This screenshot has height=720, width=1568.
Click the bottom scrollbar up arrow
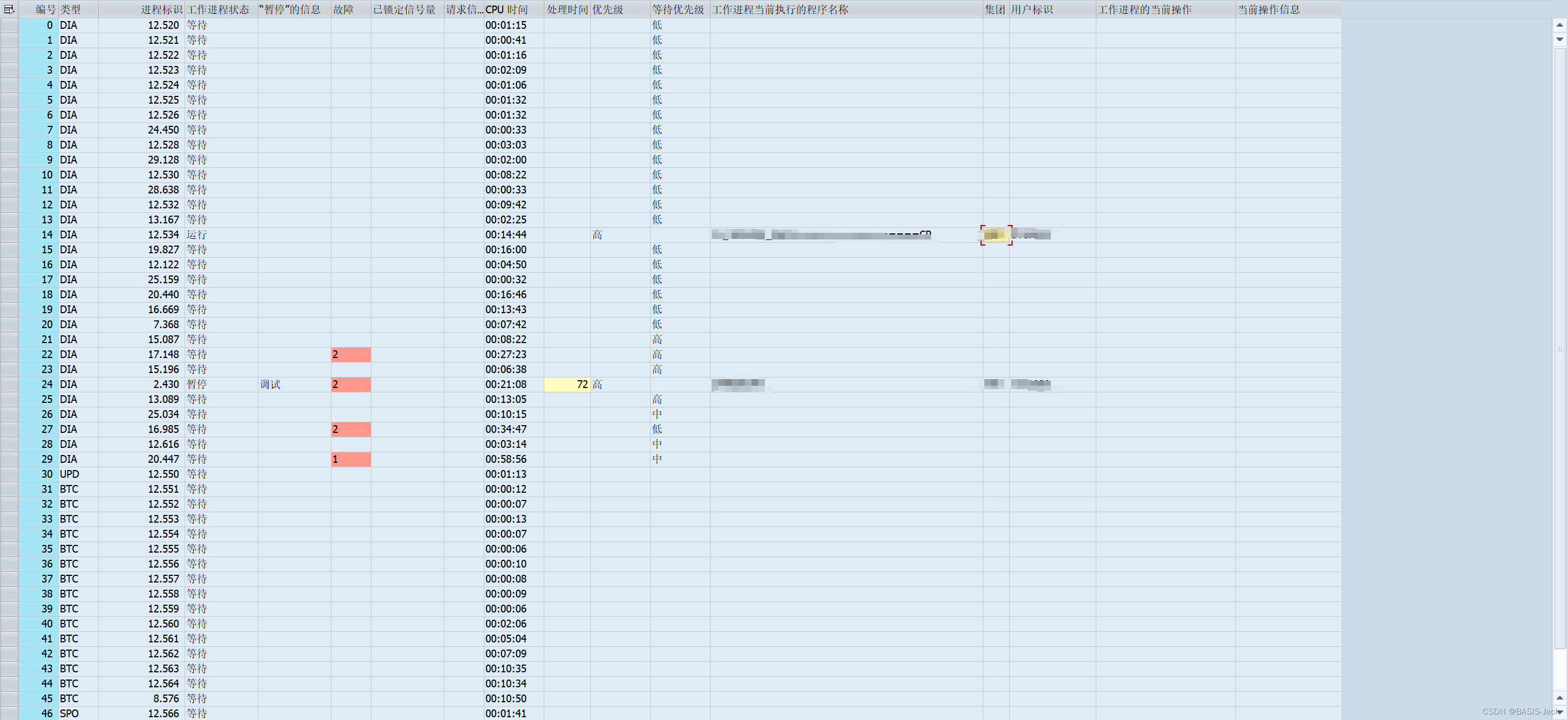[x=1559, y=697]
